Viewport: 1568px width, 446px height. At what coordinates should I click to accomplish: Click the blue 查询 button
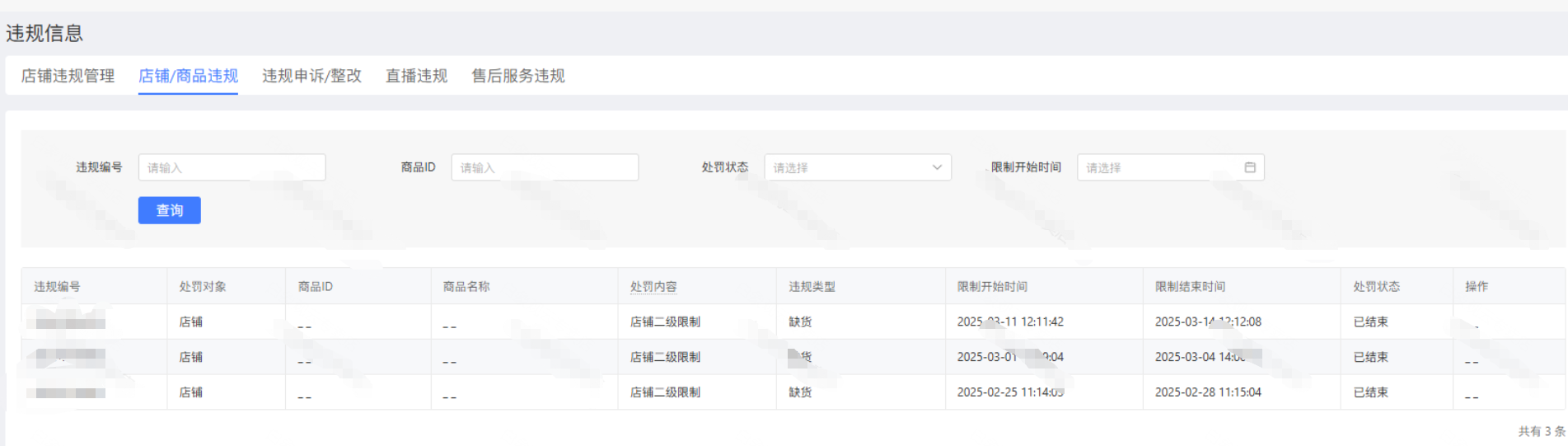(169, 210)
